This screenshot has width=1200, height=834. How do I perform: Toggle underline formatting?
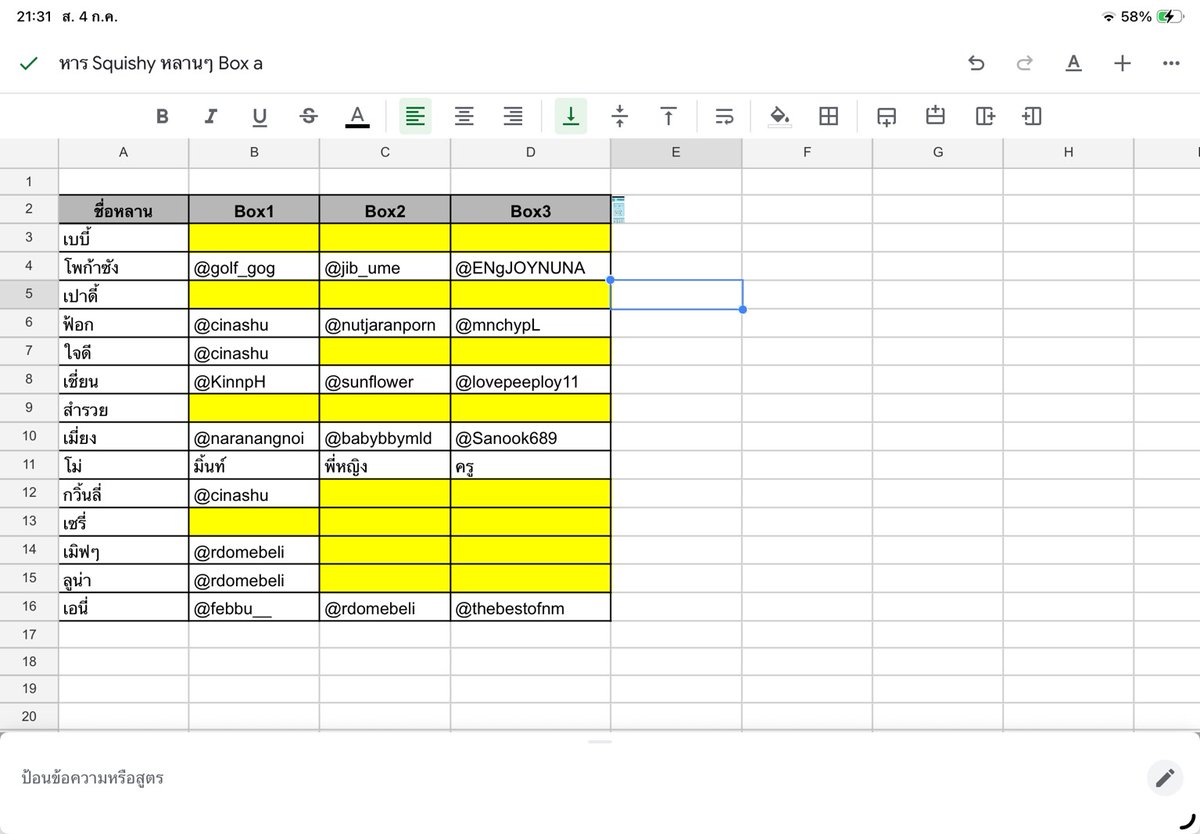(259, 117)
